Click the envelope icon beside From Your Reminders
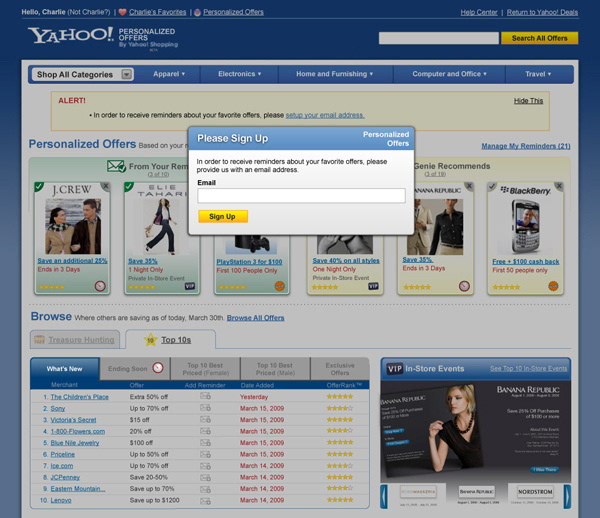The image size is (600, 518). [116, 166]
